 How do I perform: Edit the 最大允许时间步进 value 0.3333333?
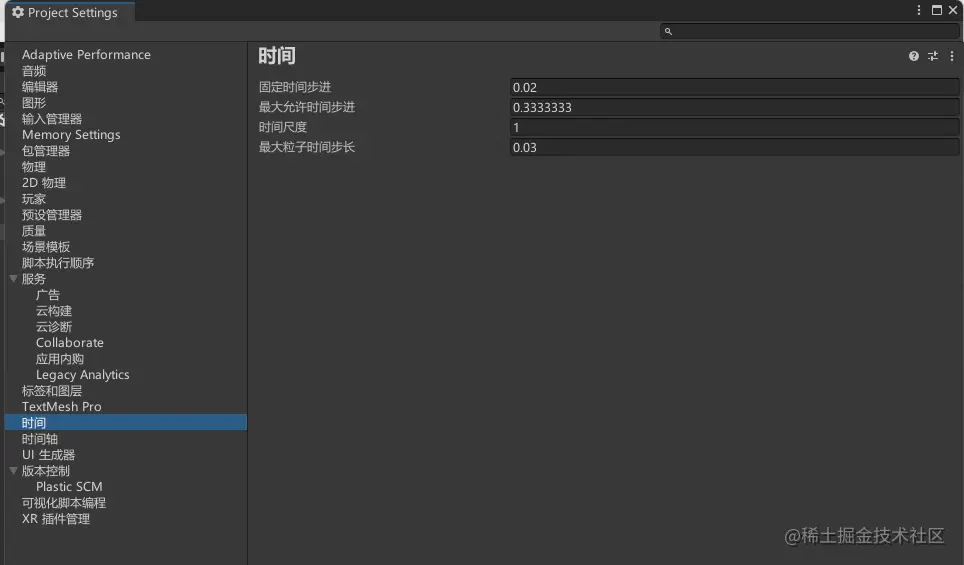(734, 107)
